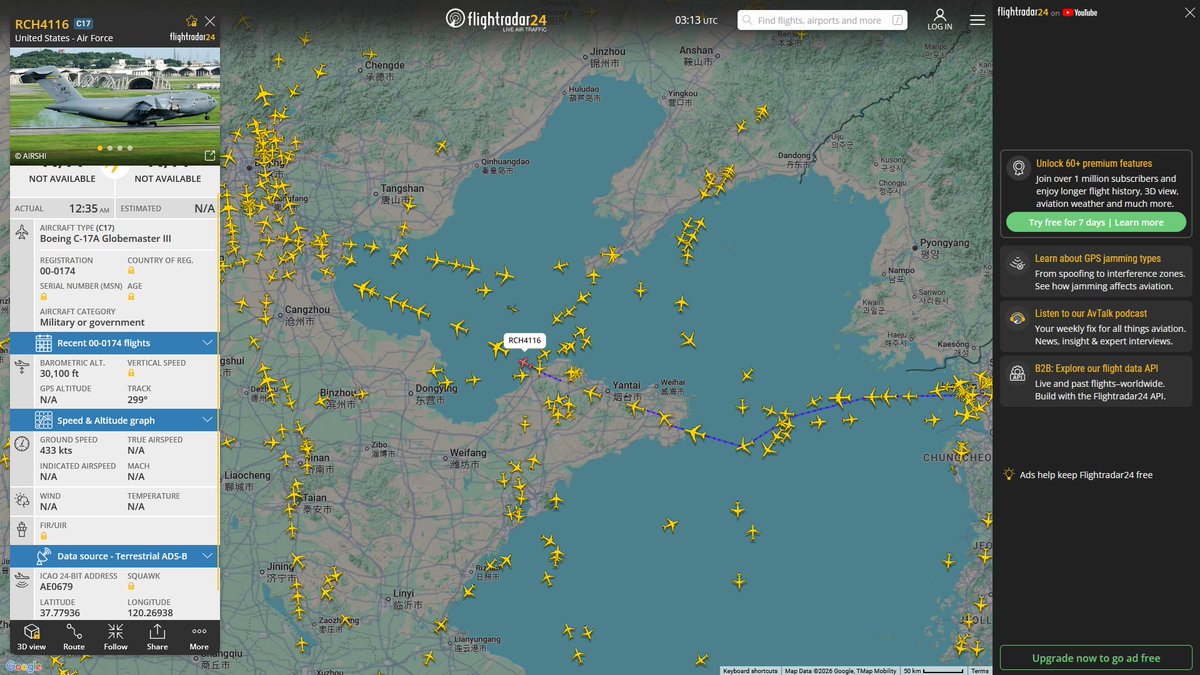Open the aircraft photo in external view
Viewport: 1200px width, 675px height.
(209, 156)
